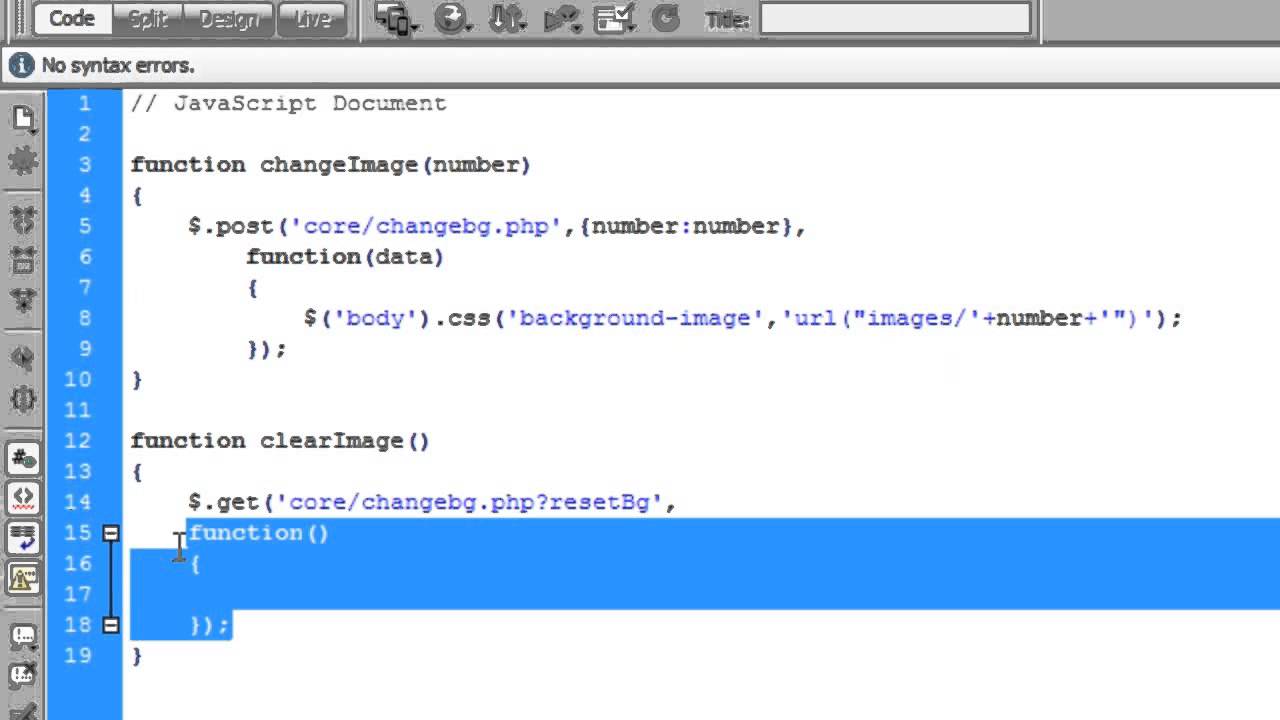
Task: Switch to Split view
Action: pos(147,19)
